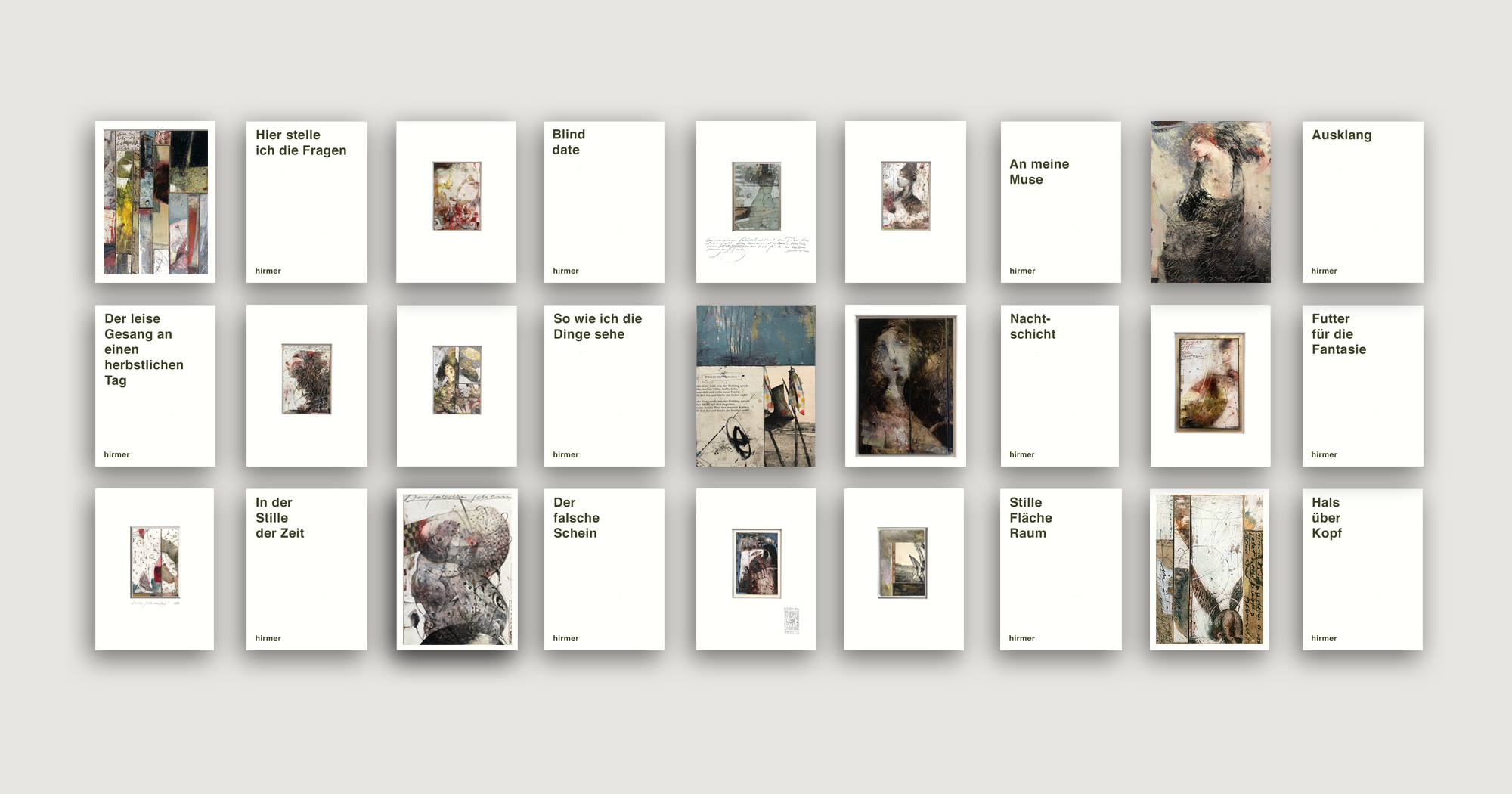Open the 'Hier stelle ich die Fragen' cover
The image size is (1512, 794).
(307, 202)
